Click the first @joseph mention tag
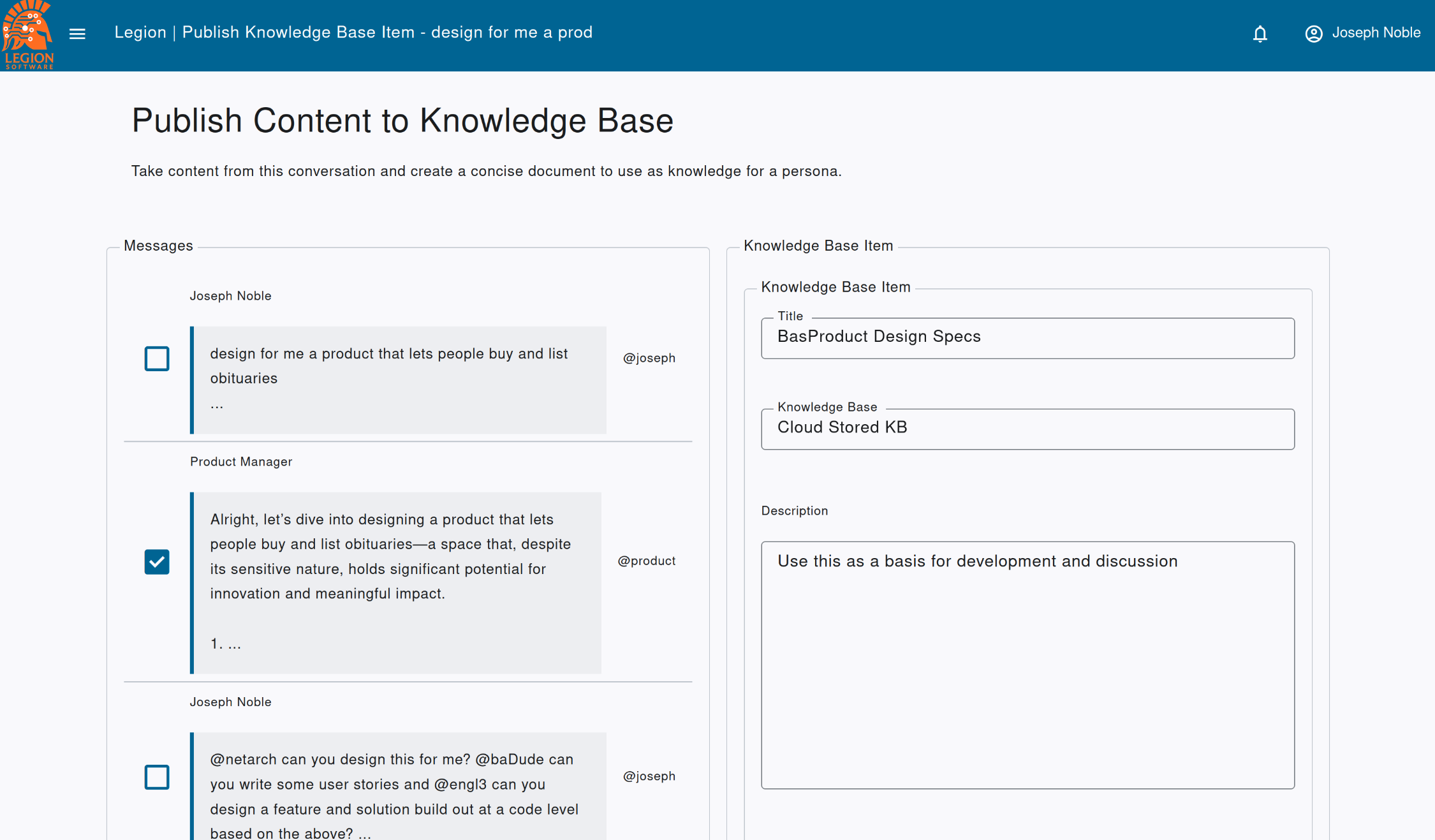1435x840 pixels. (x=649, y=358)
